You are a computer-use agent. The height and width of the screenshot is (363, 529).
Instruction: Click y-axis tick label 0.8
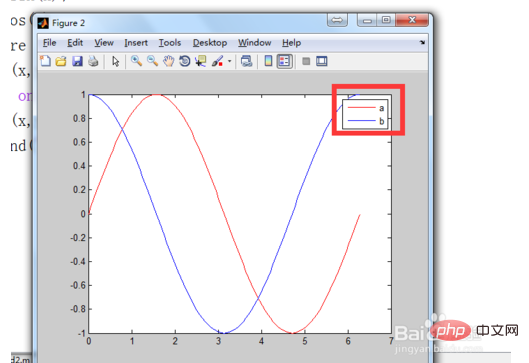click(x=79, y=118)
